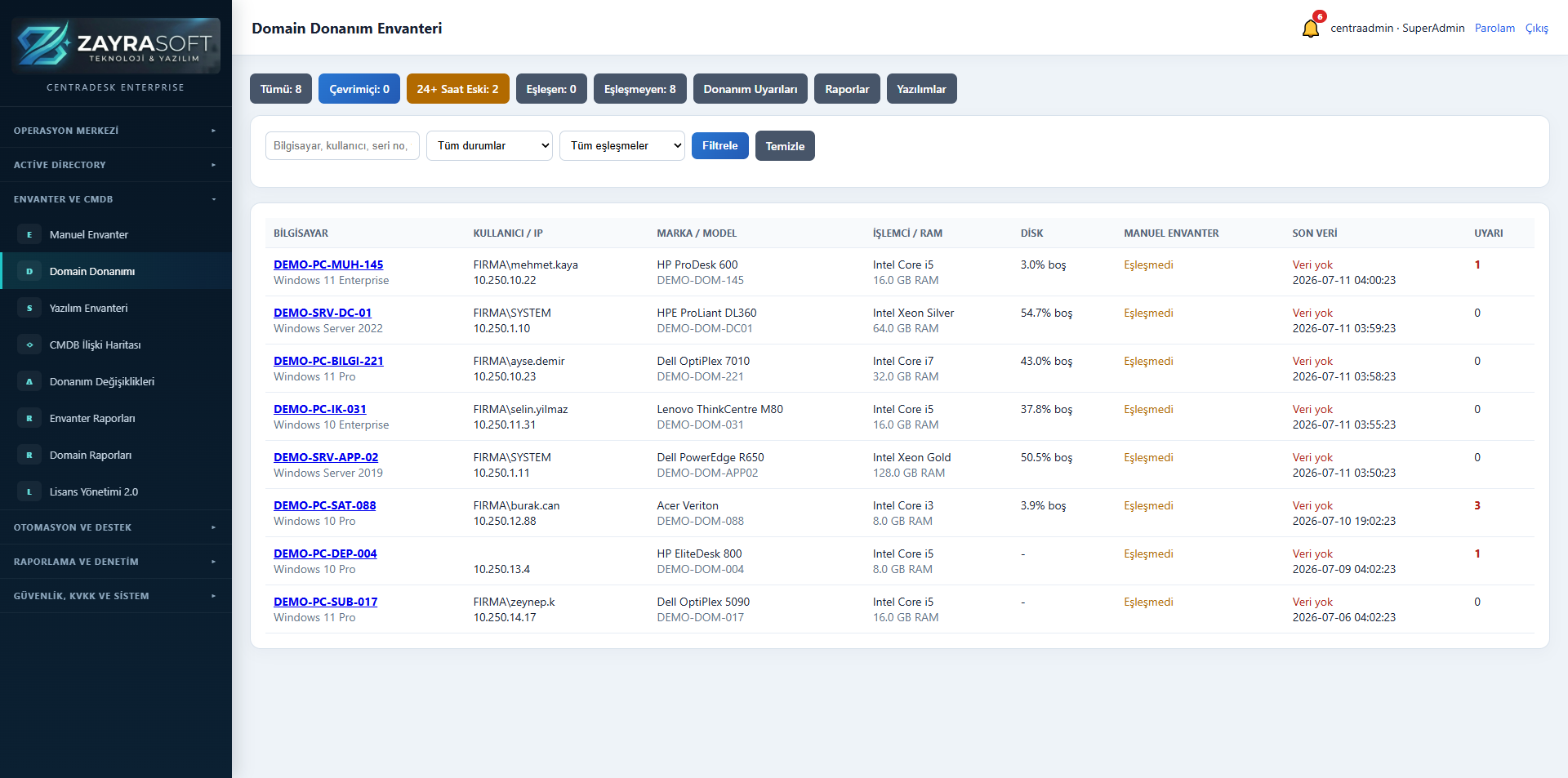Click the ZayraSoft logo
Image resolution: width=1568 pixels, height=778 pixels.
click(116, 45)
